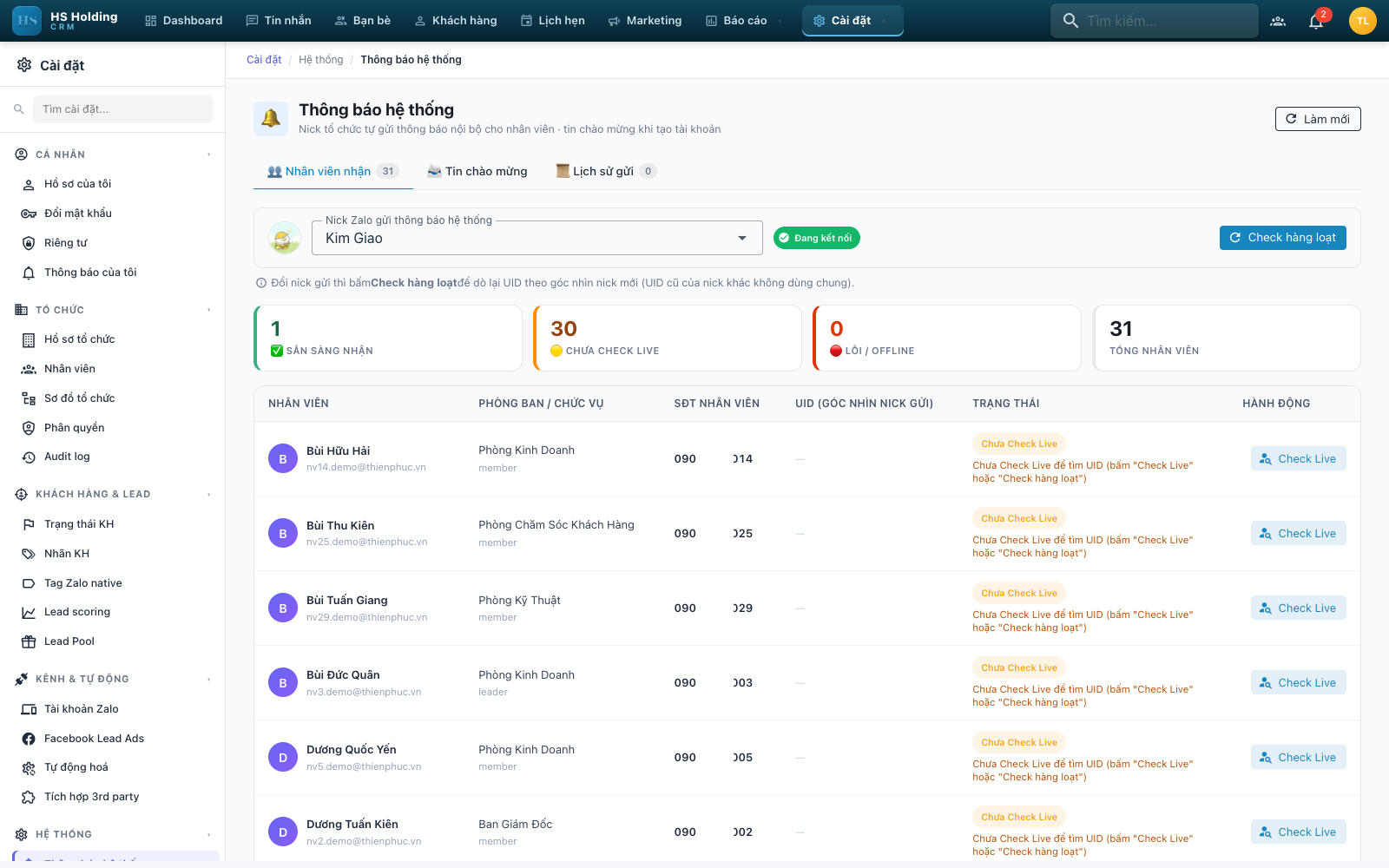1389x868 pixels.
Task: Check Live for Dương Tuấn Kiên
Action: (1299, 832)
